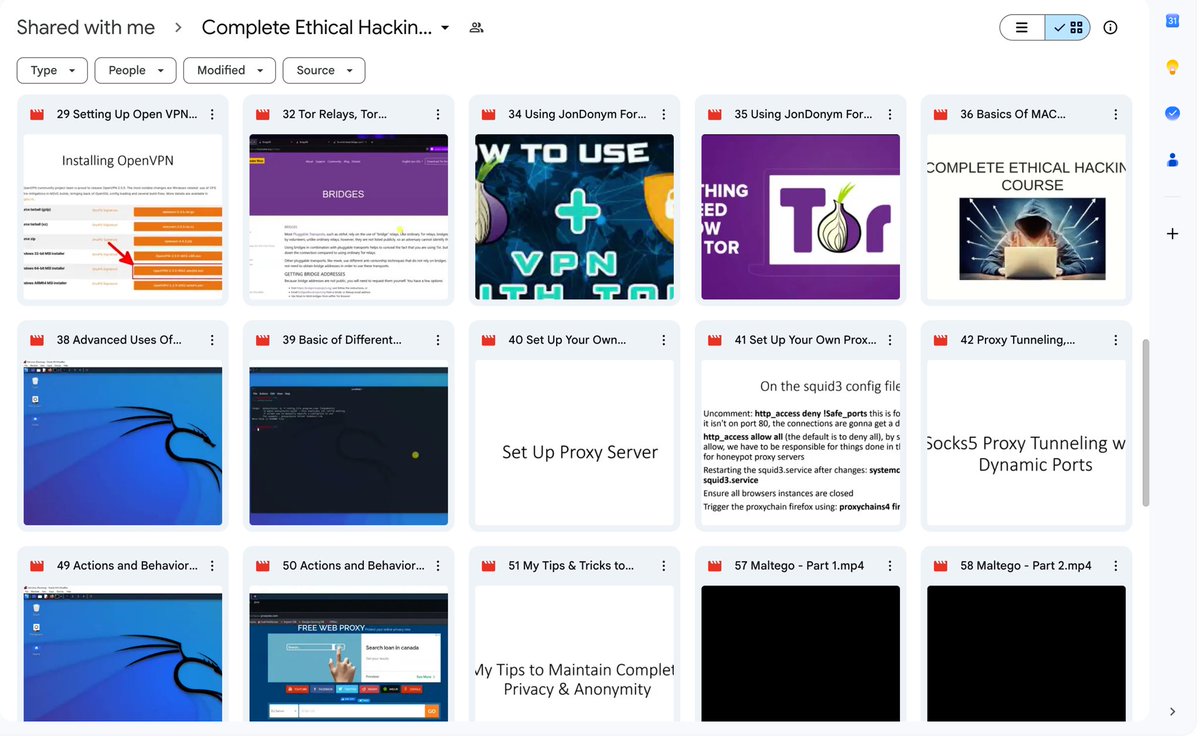Open more actions for 58 Maltego - Part 2.mp4
This screenshot has width=1200, height=739.
[1116, 566]
